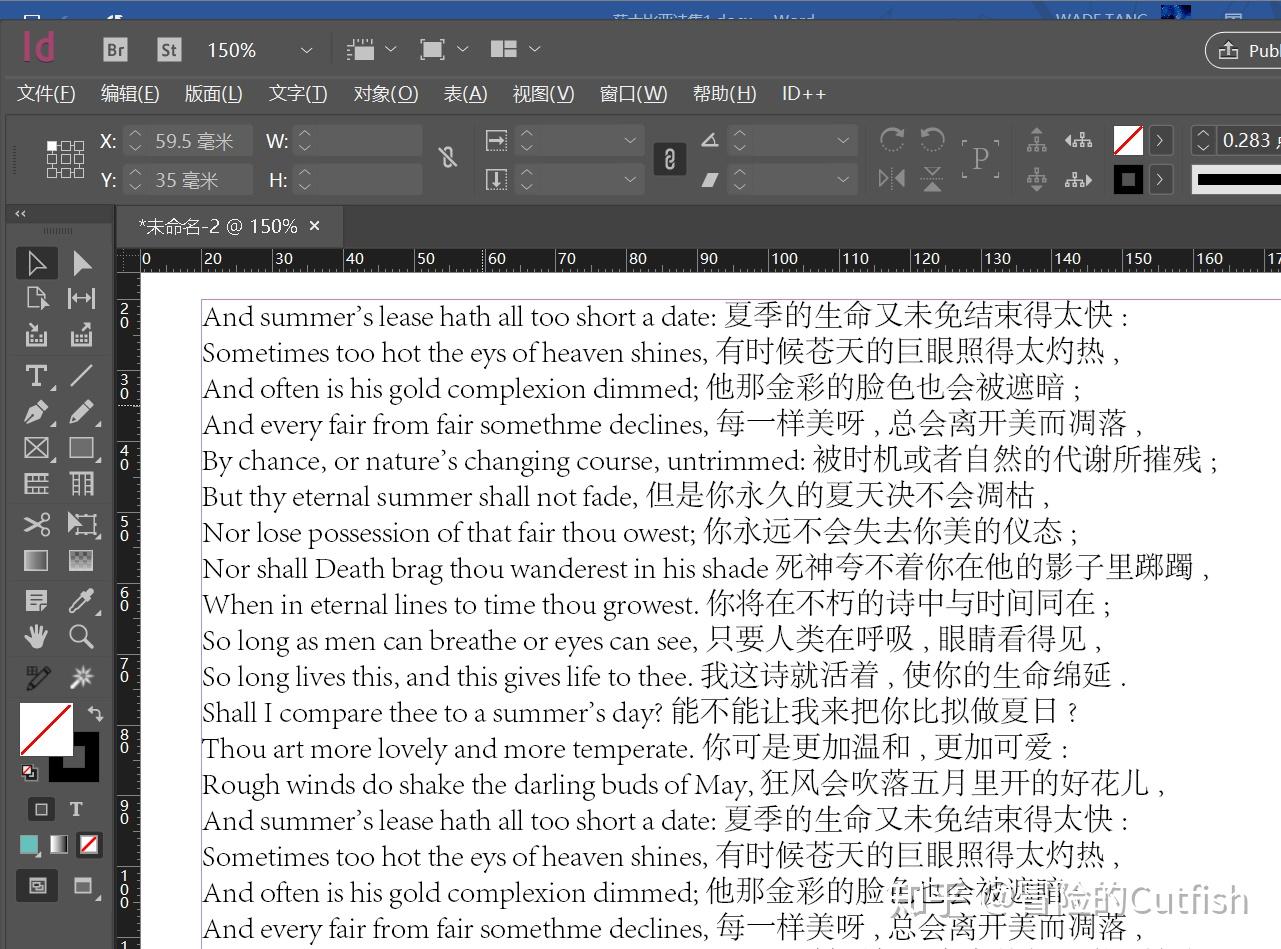
Task: Select the Zoom tool
Action: pyautogui.click(x=84, y=636)
